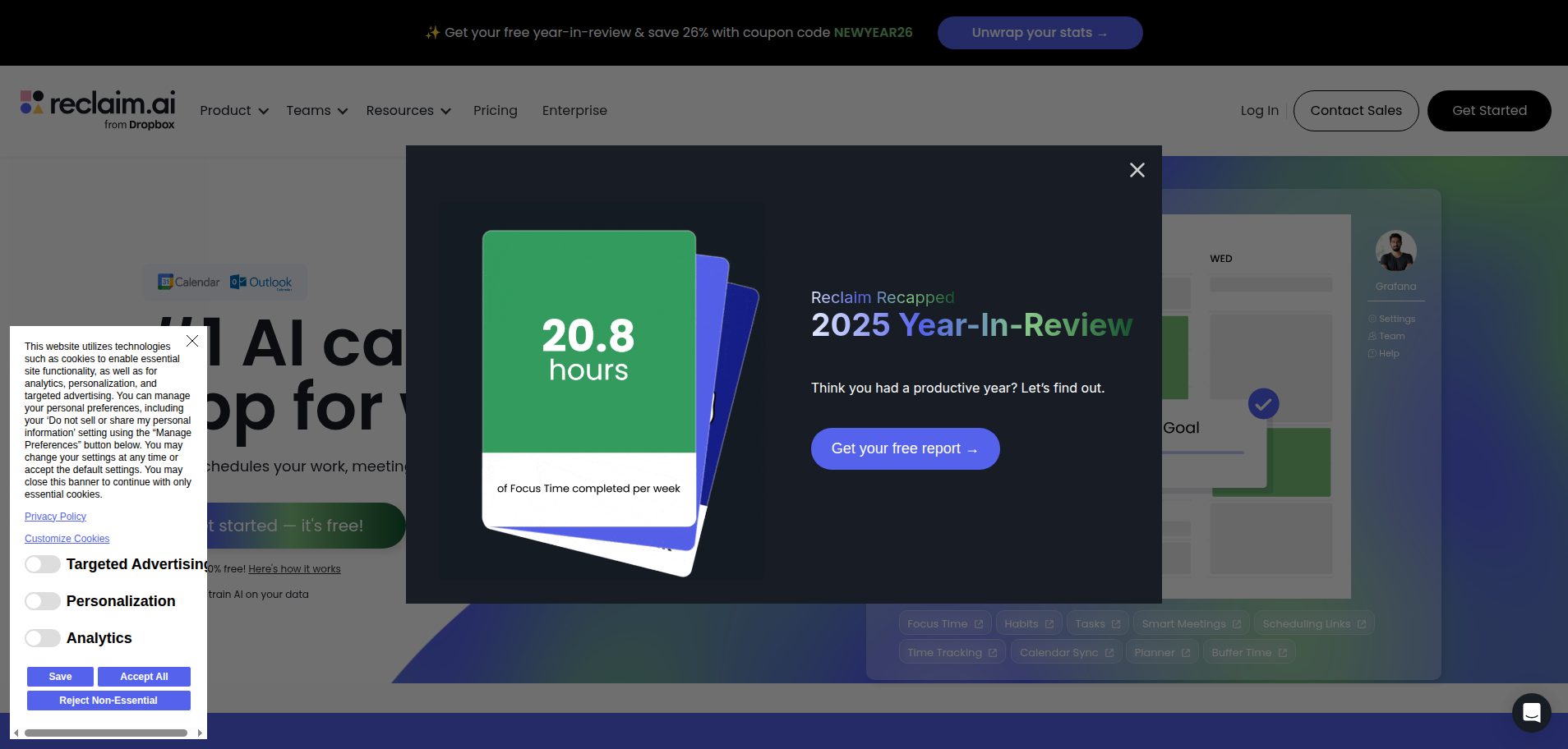Click the reclaim.ai logo
Viewport: 1568px width, 749px height.
98,110
